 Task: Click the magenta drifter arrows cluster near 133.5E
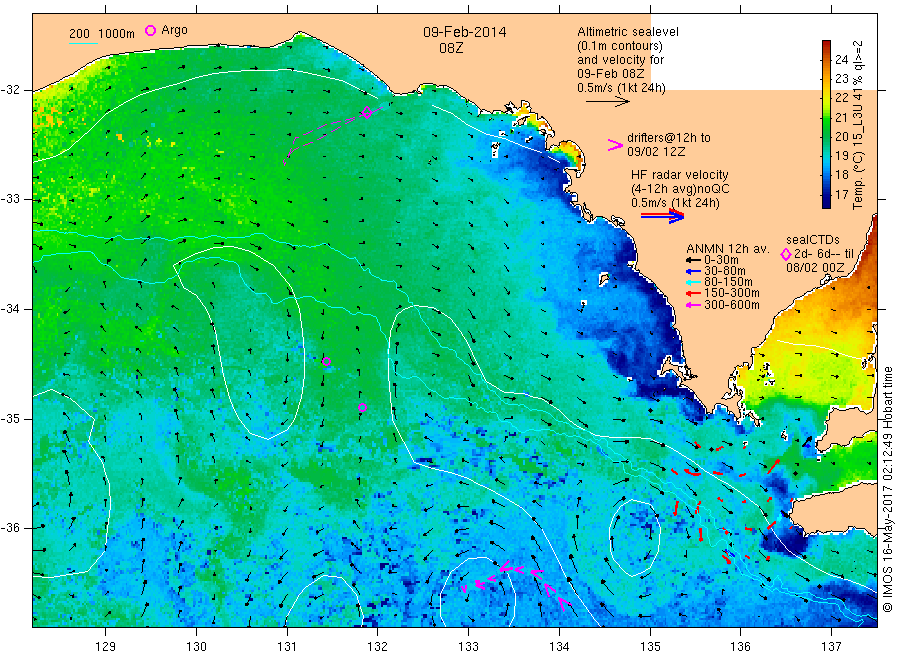pyautogui.click(x=515, y=585)
